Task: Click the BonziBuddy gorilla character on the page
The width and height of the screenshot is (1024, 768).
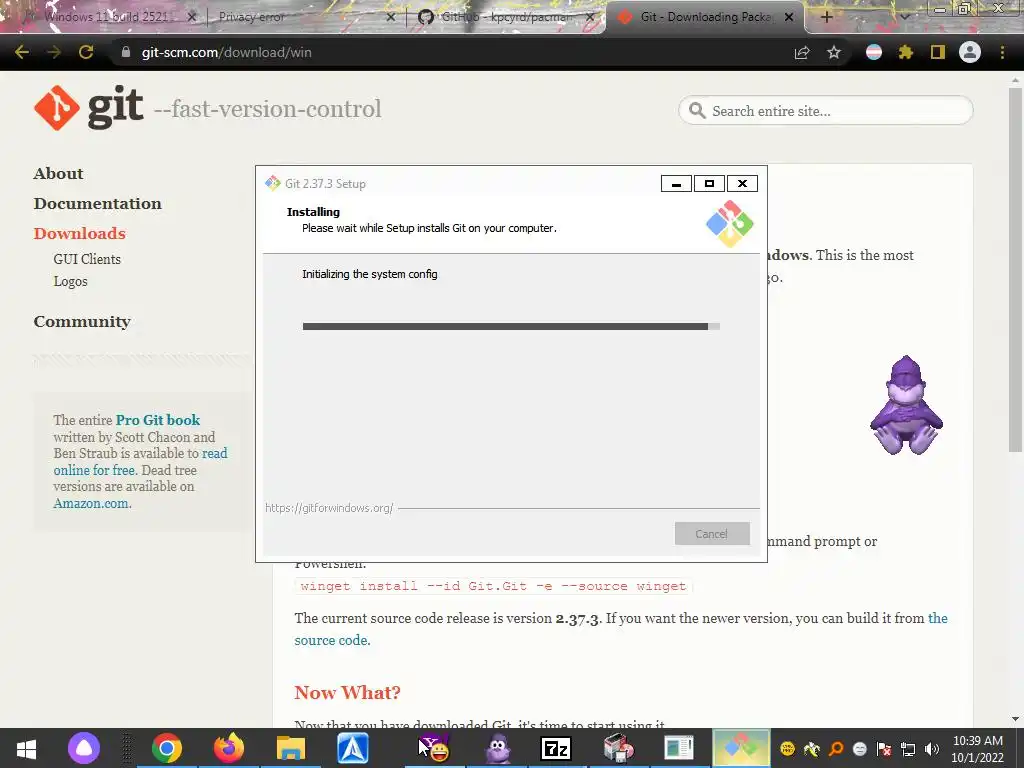Action: 906,405
